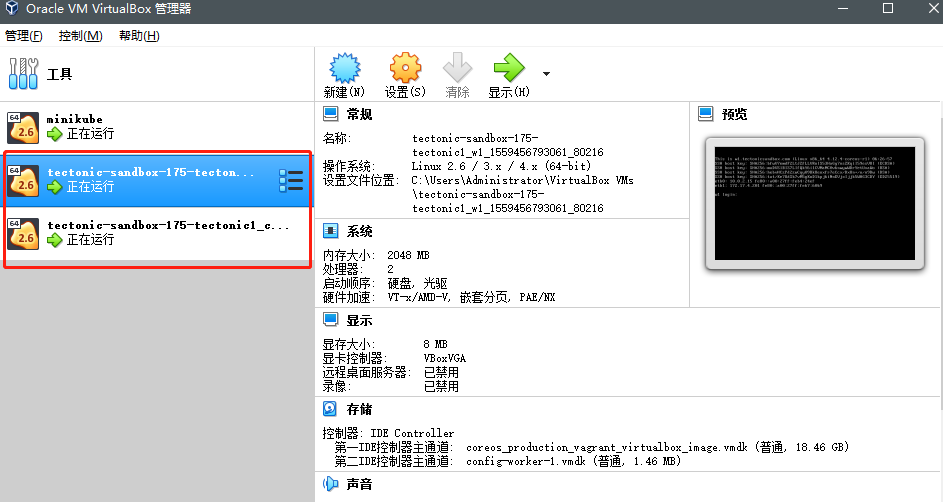Open the 声音 section heading link
Image resolution: width=943 pixels, height=502 pixels.
tap(360, 484)
